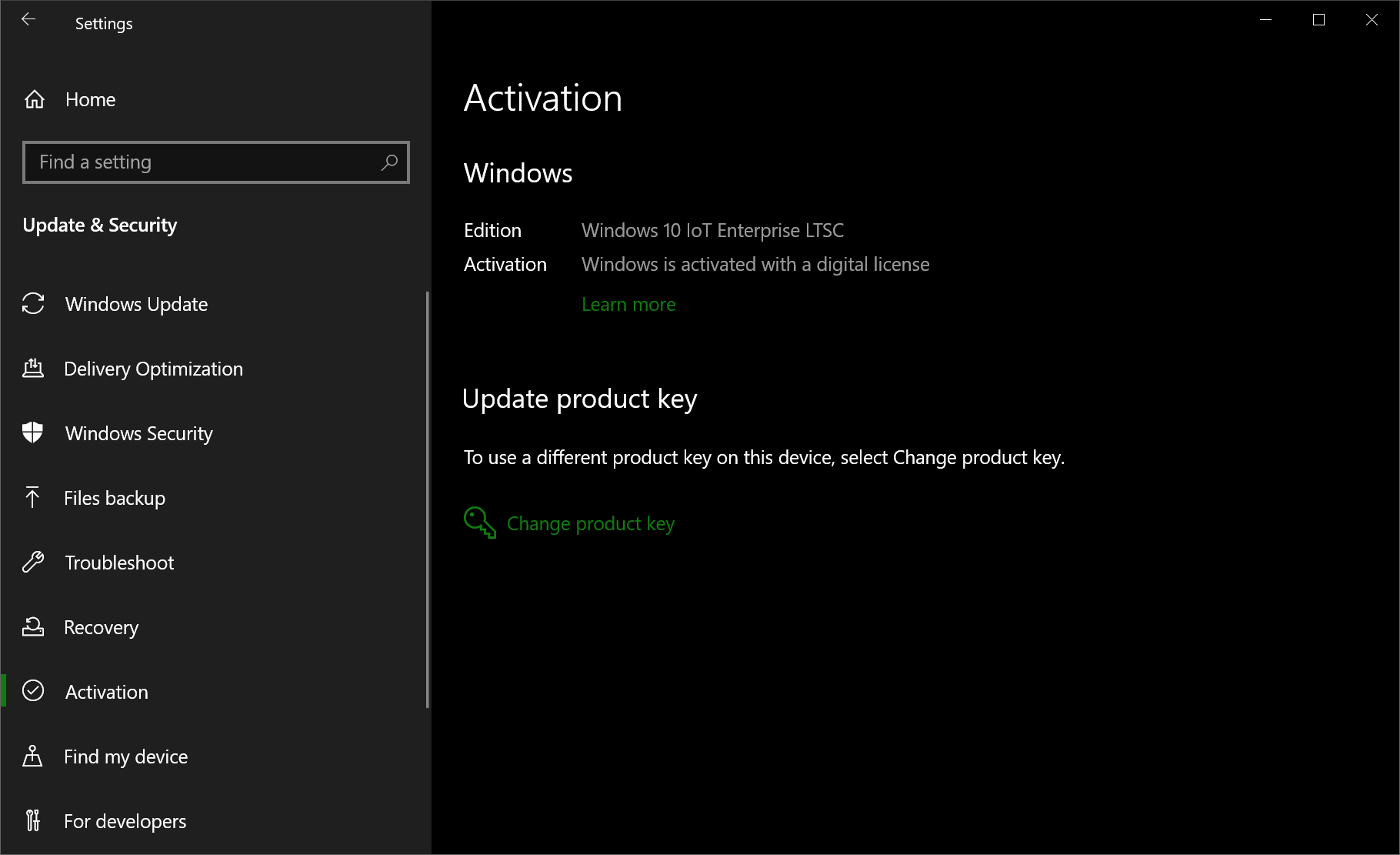Click the Find my device icon
Screen dimensions: 1400x855
[32, 756]
